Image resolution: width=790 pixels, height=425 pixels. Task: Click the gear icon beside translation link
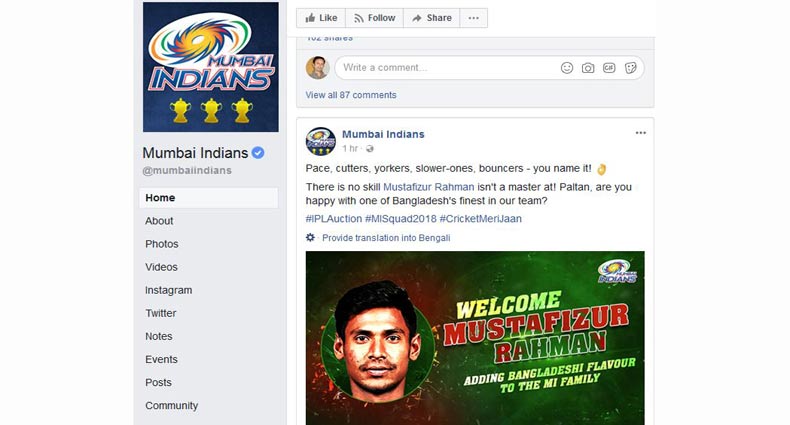point(310,237)
